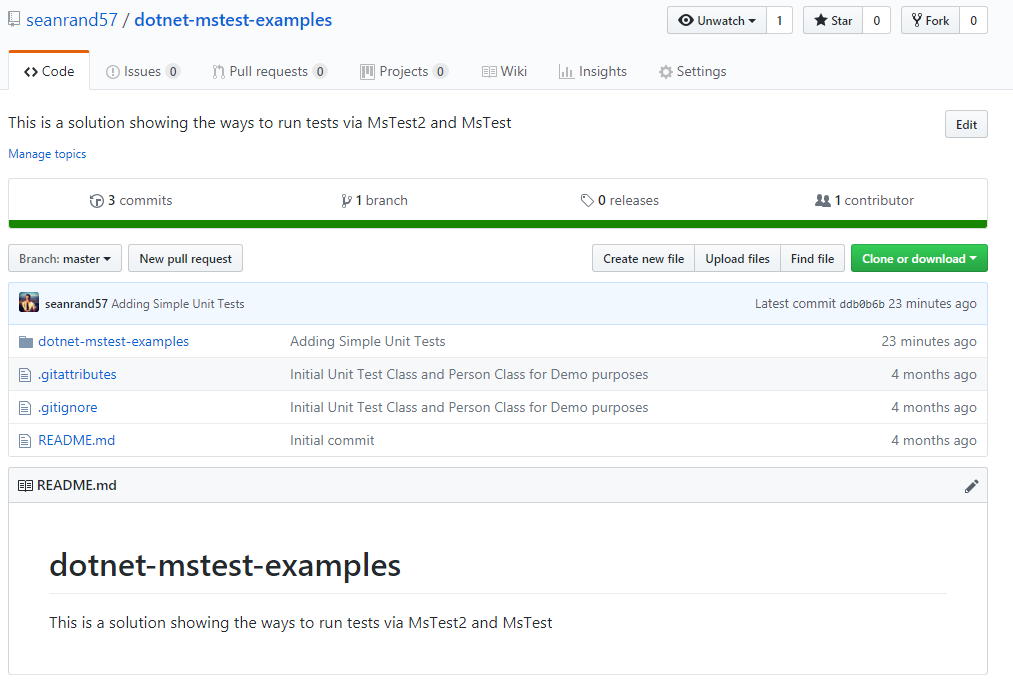This screenshot has height=690, width=1013.
Task: Expand the Clone or download dropdown
Action: (x=919, y=258)
